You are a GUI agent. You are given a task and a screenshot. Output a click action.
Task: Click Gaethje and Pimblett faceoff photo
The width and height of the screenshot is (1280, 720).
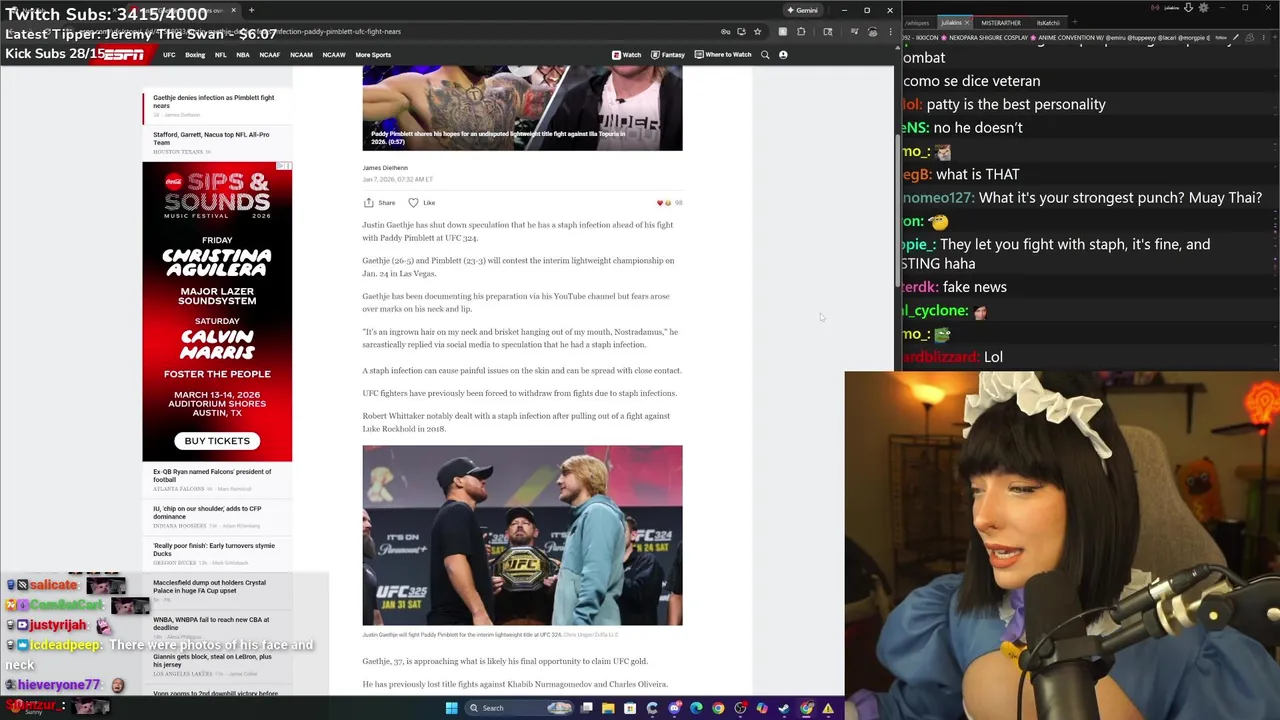522,535
